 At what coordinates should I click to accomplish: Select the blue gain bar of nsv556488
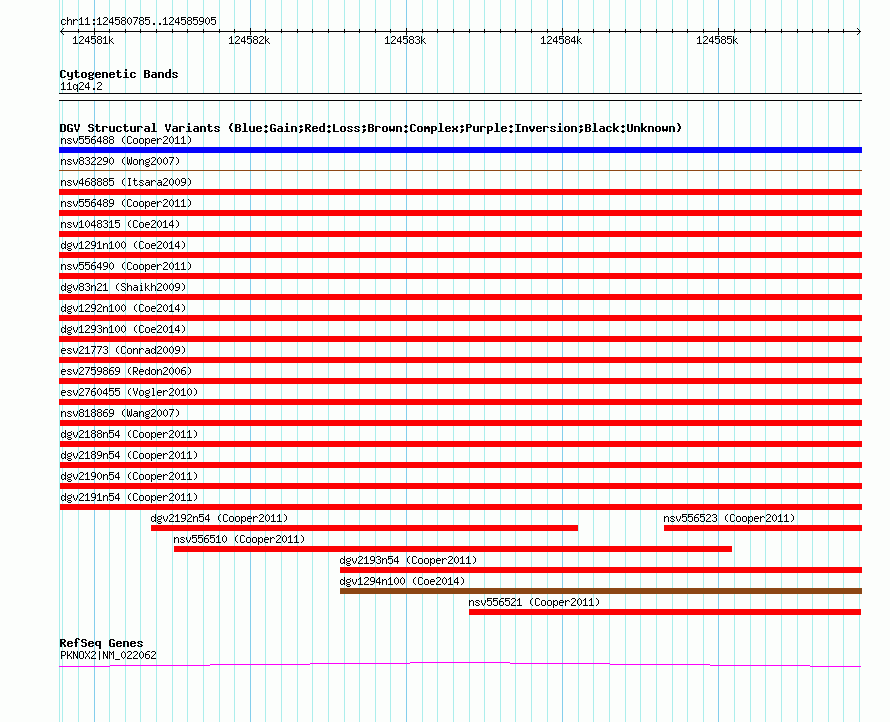coord(460,150)
